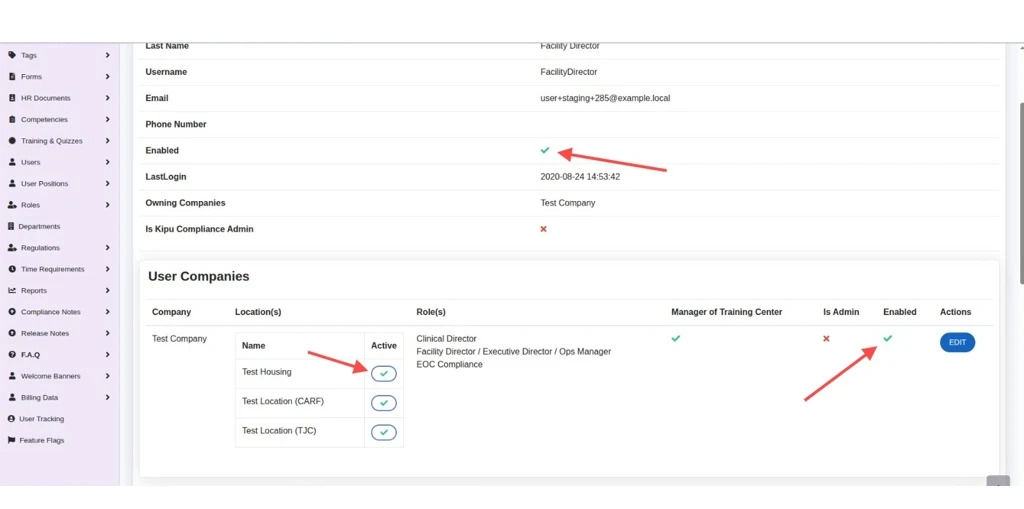Click the scroll-to-top button at bottom right
The image size is (1024, 509).
(x=997, y=482)
